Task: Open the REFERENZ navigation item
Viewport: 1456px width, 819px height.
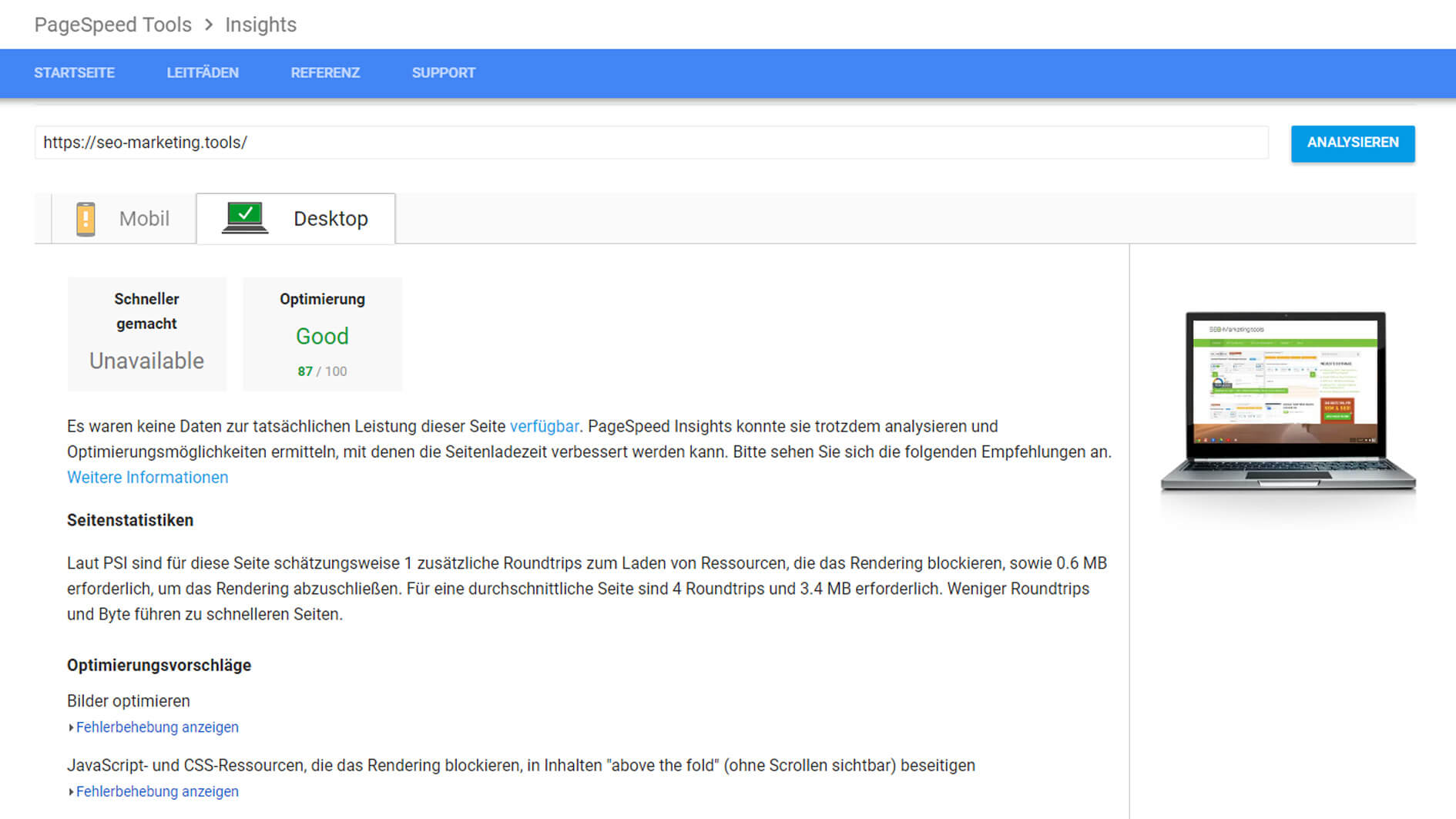Action: (x=325, y=73)
